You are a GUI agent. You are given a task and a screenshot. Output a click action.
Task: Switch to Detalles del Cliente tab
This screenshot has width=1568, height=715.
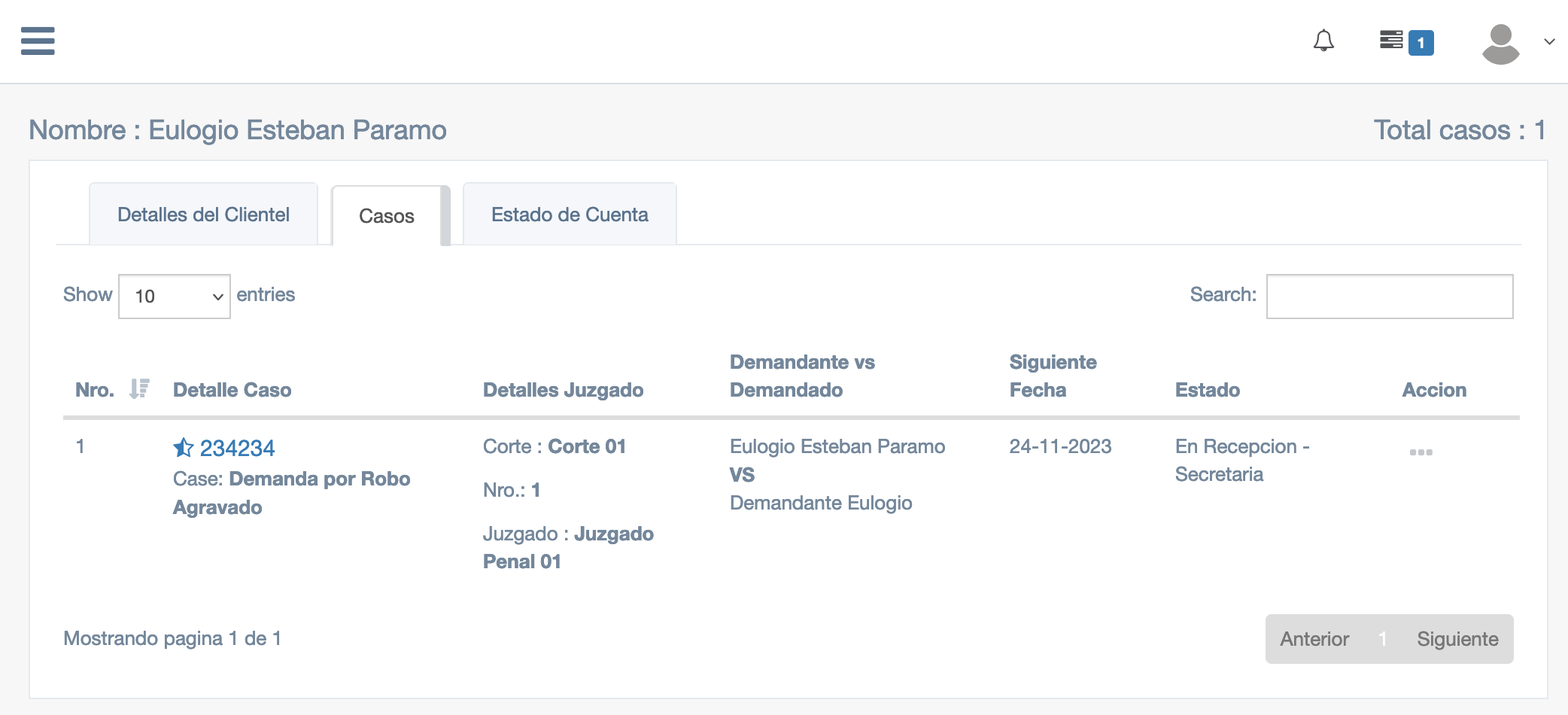203,214
